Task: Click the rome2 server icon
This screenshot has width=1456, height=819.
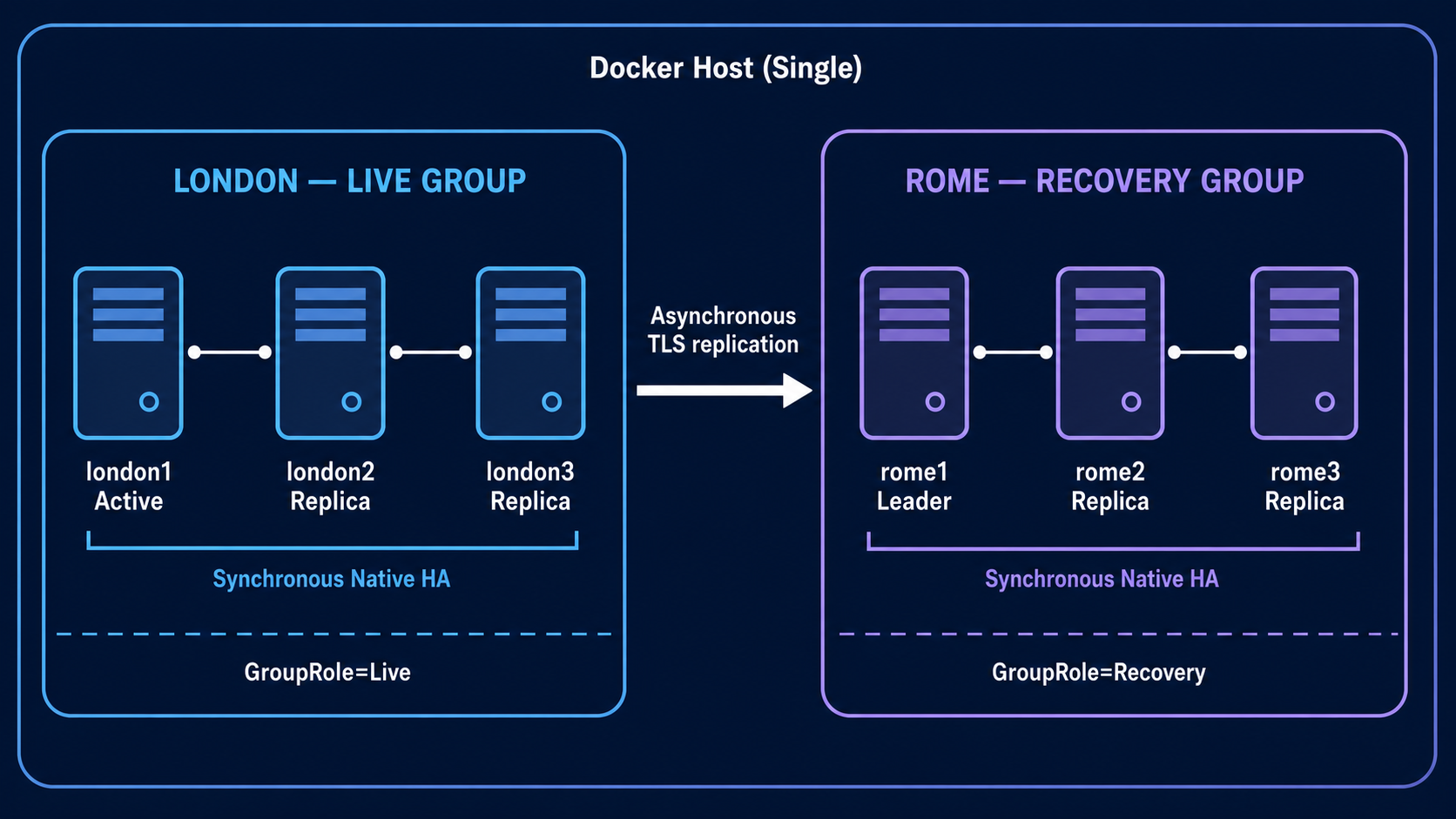Action: [x=1109, y=352]
